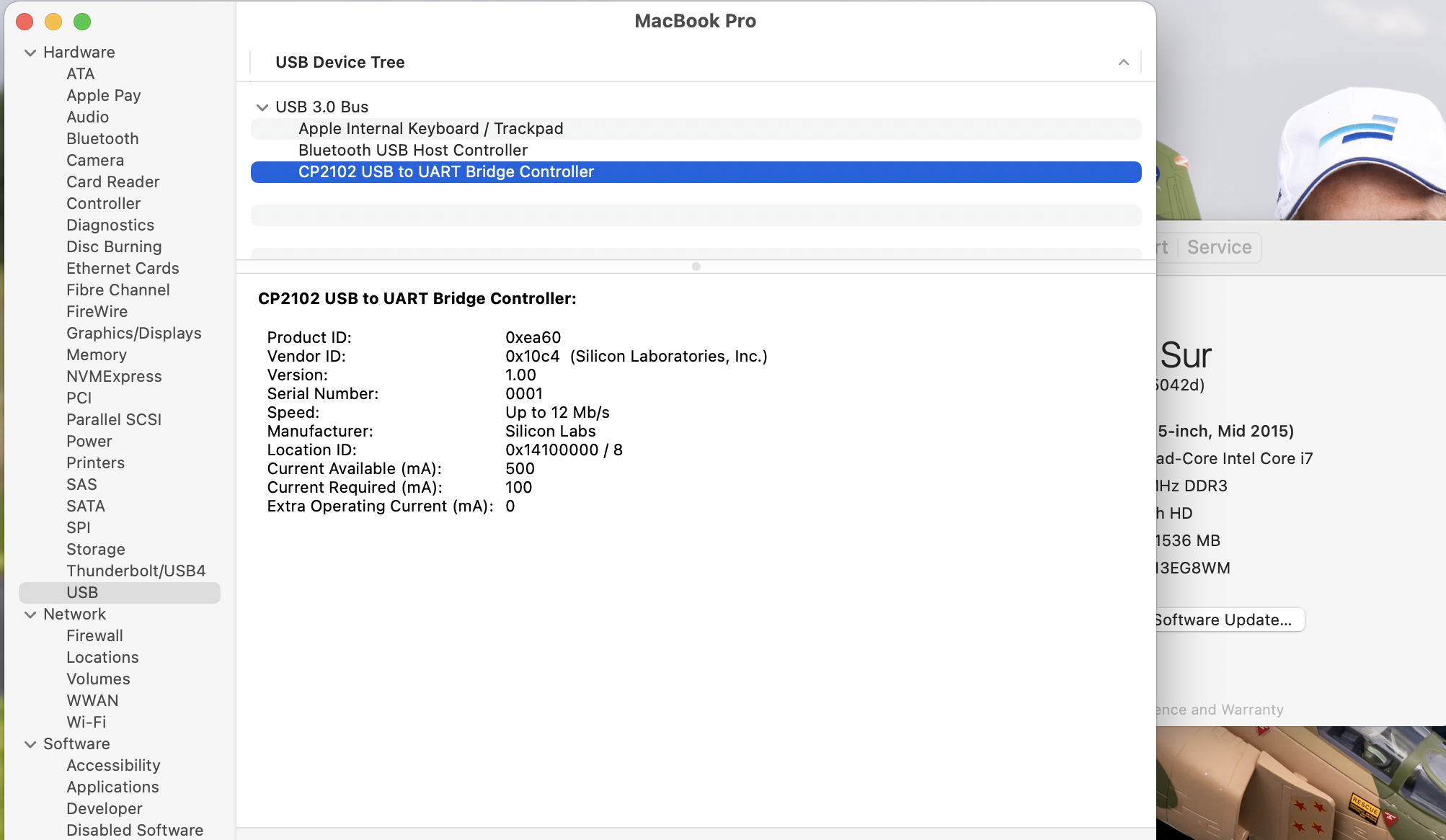The width and height of the screenshot is (1446, 840).
Task: Click the green zoom window button
Action: pyautogui.click(x=82, y=22)
